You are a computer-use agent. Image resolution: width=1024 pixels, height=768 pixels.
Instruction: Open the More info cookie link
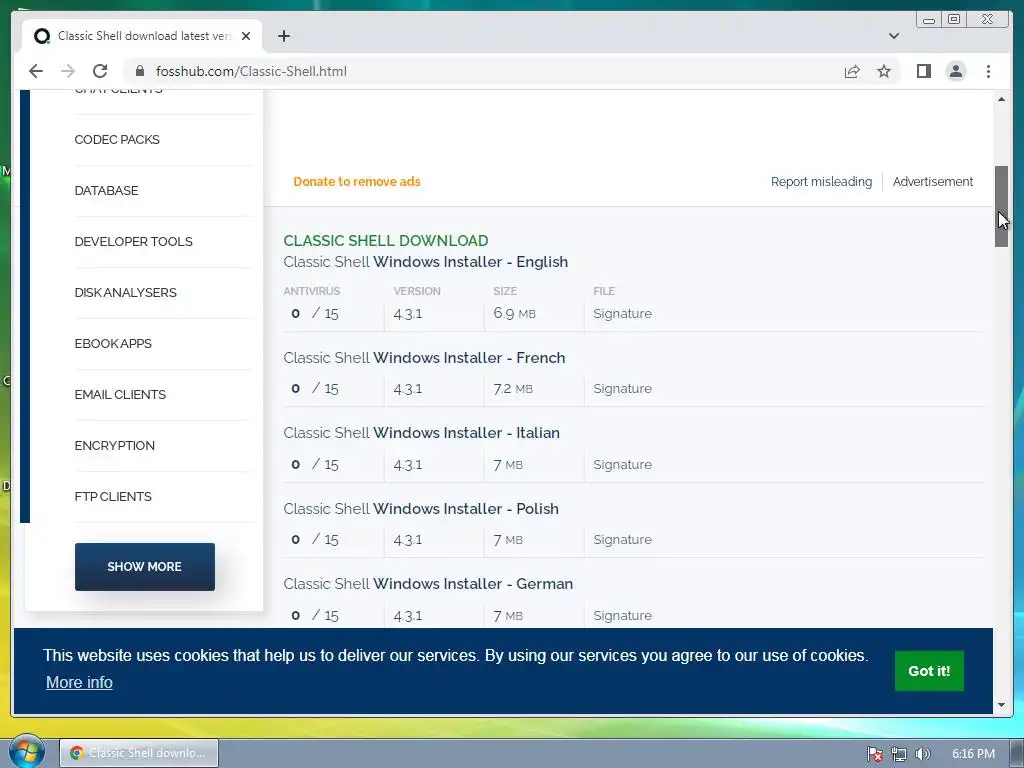coord(79,682)
